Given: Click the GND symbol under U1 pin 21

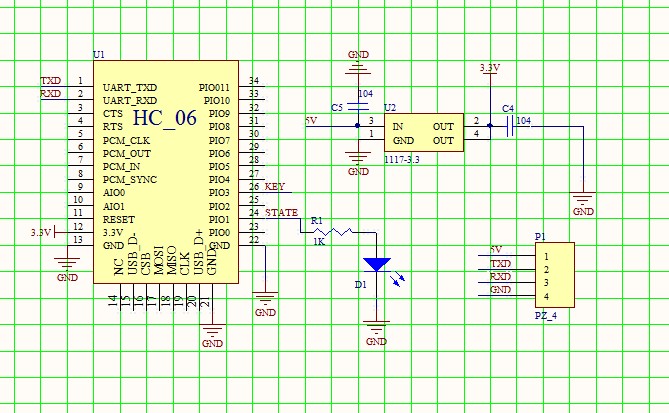Looking at the screenshot, I should click(212, 330).
